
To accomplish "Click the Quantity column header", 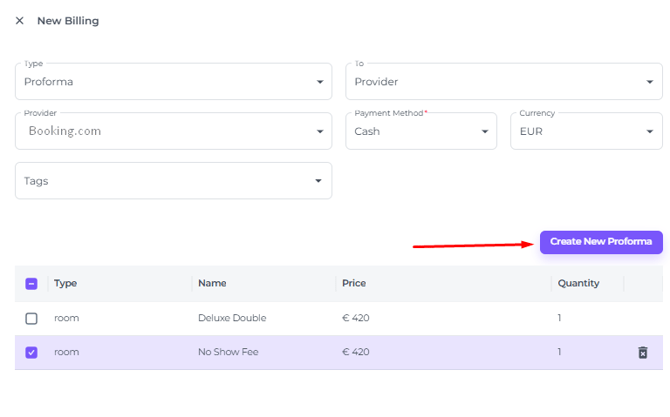I will [578, 283].
